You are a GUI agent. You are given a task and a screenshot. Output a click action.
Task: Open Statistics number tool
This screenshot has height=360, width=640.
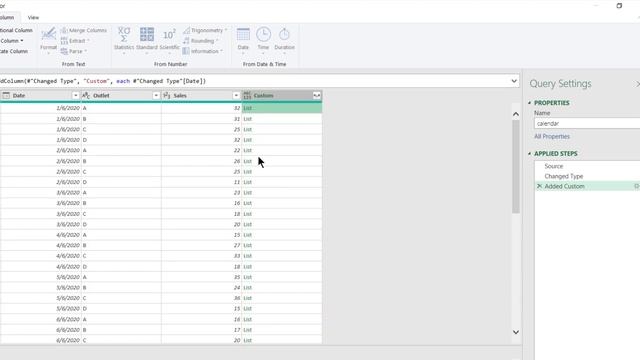point(124,39)
